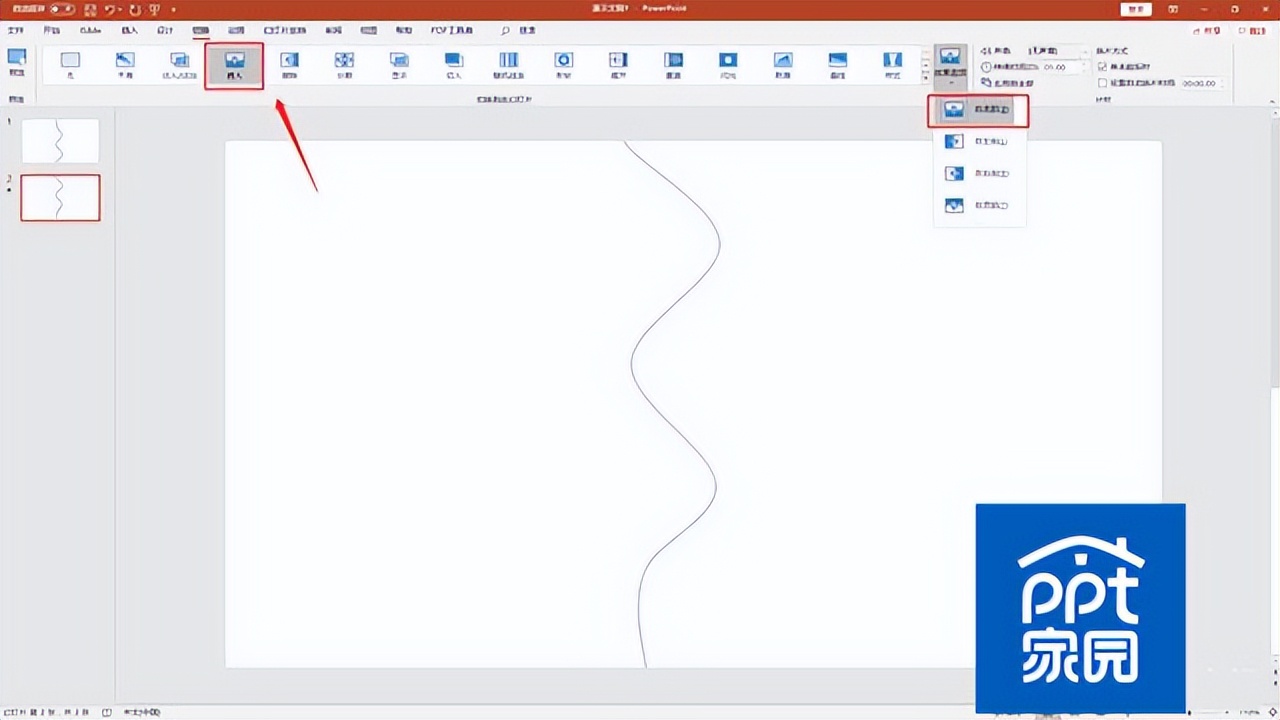Screen dimensions: 1280x720
Task: Switch to the Review tab
Action: coord(333,31)
